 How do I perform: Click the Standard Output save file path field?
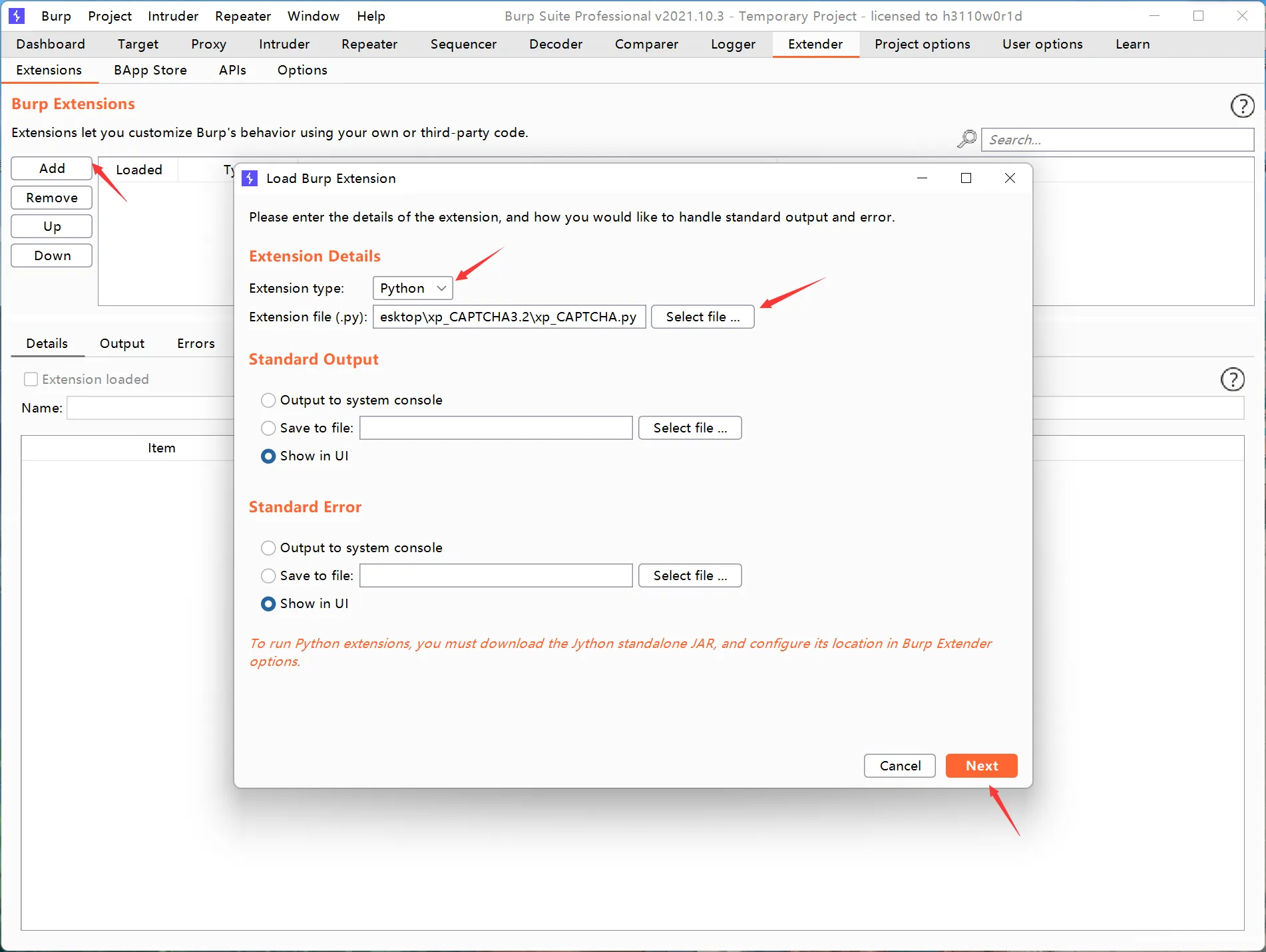(496, 428)
